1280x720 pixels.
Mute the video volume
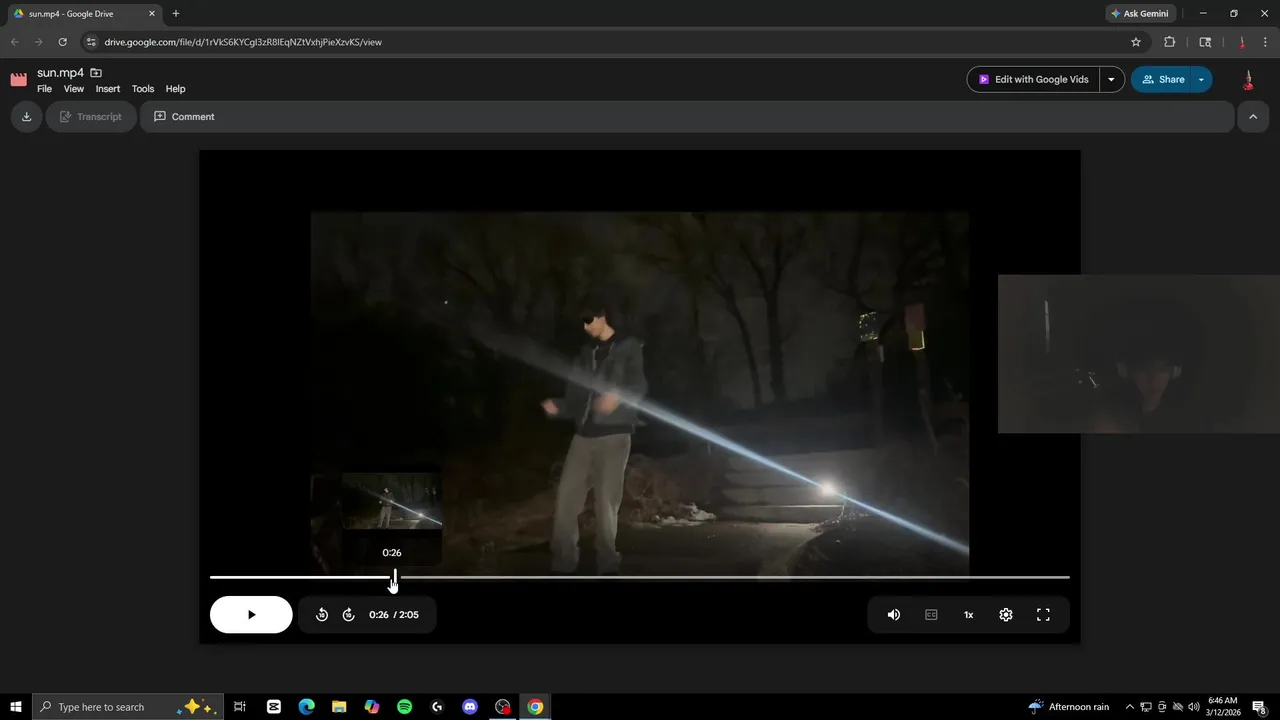coord(894,615)
